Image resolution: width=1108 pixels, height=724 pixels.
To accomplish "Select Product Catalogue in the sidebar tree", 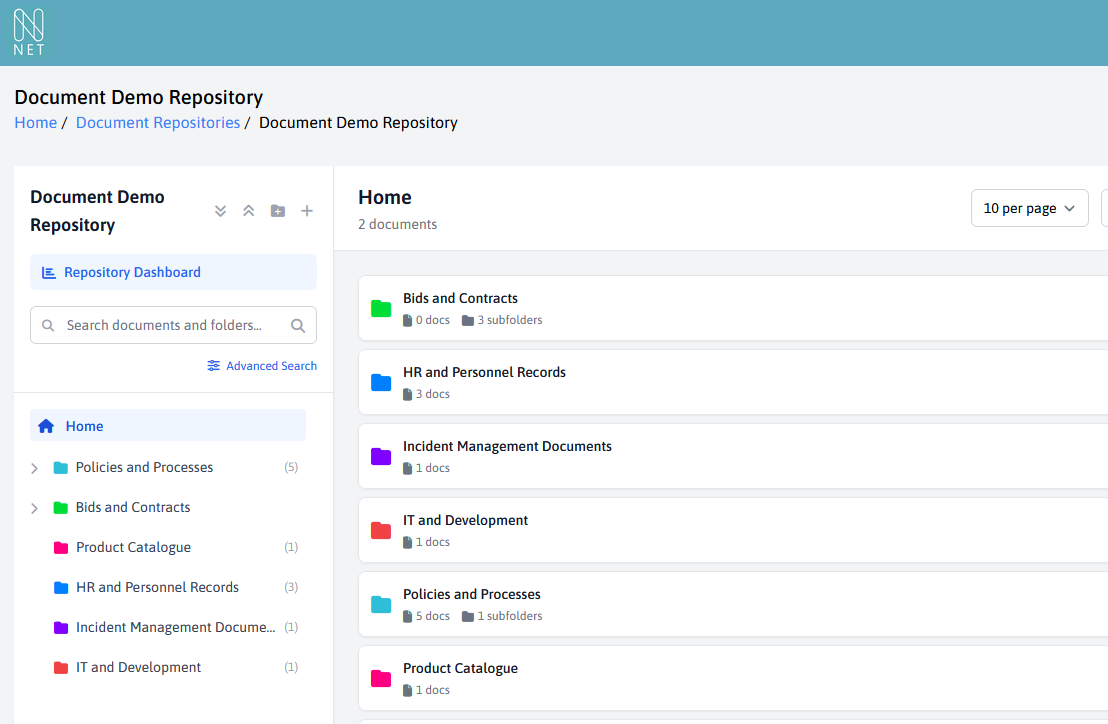I will [133, 547].
